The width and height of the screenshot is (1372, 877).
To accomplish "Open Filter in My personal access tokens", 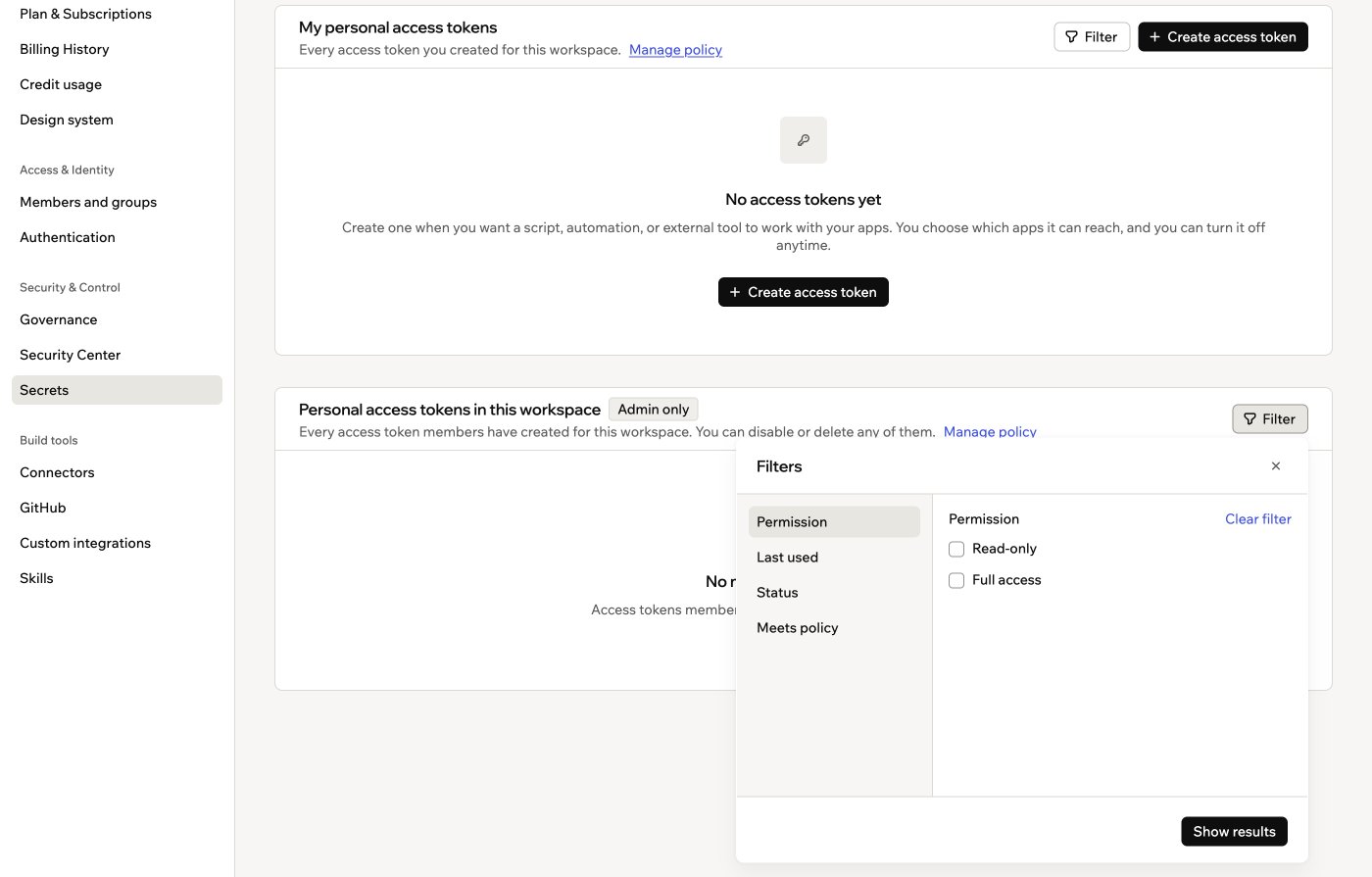I will coord(1092,36).
